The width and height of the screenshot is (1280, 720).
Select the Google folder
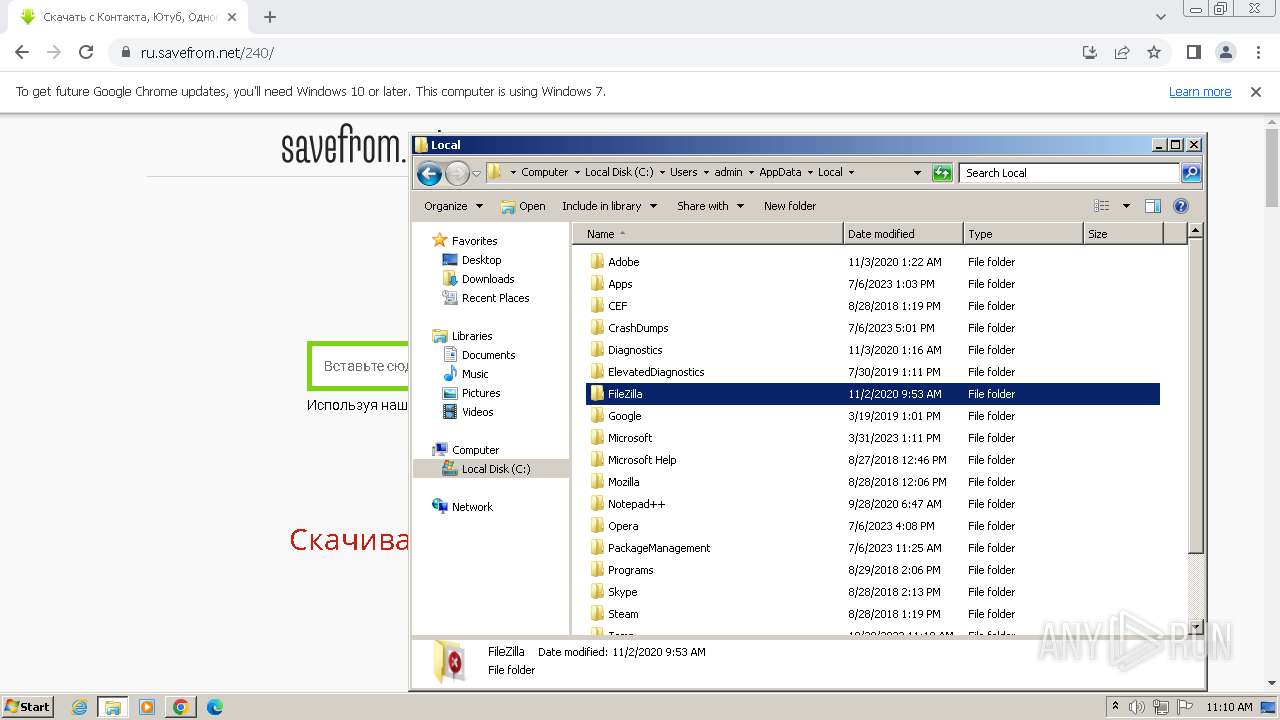click(x=872, y=416)
